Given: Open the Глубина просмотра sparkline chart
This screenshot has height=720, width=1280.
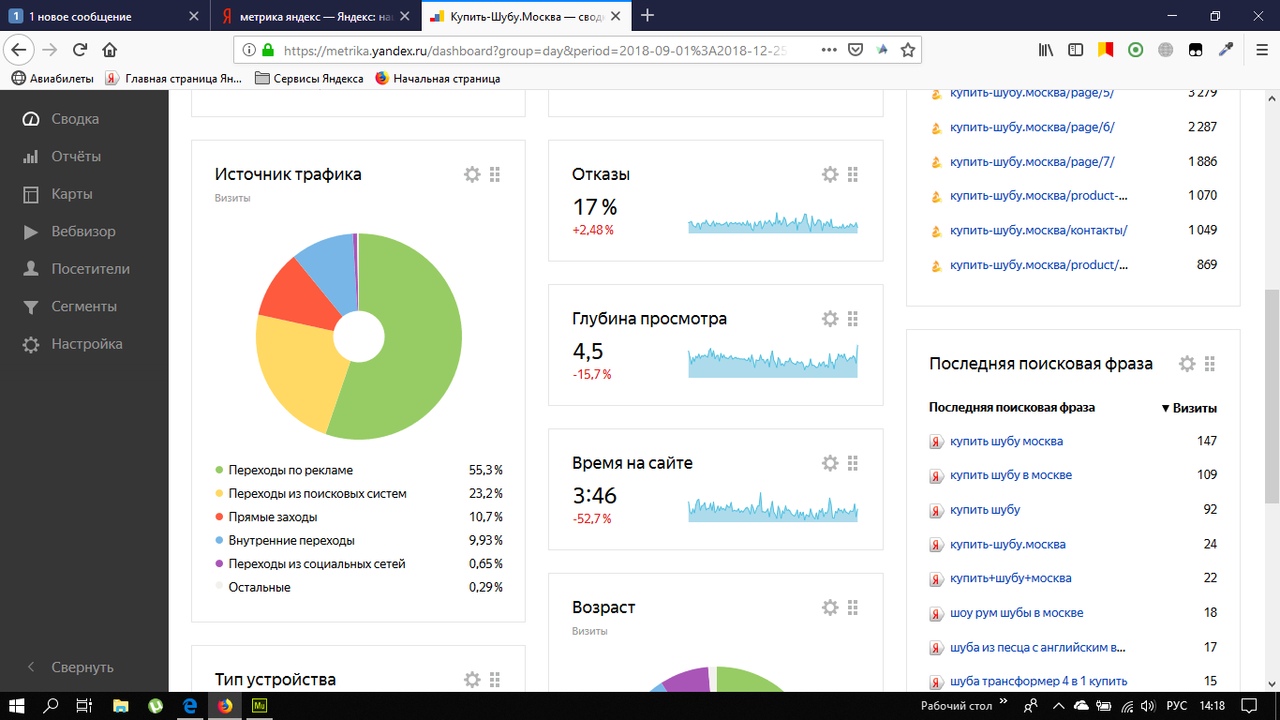Looking at the screenshot, I should (773, 360).
